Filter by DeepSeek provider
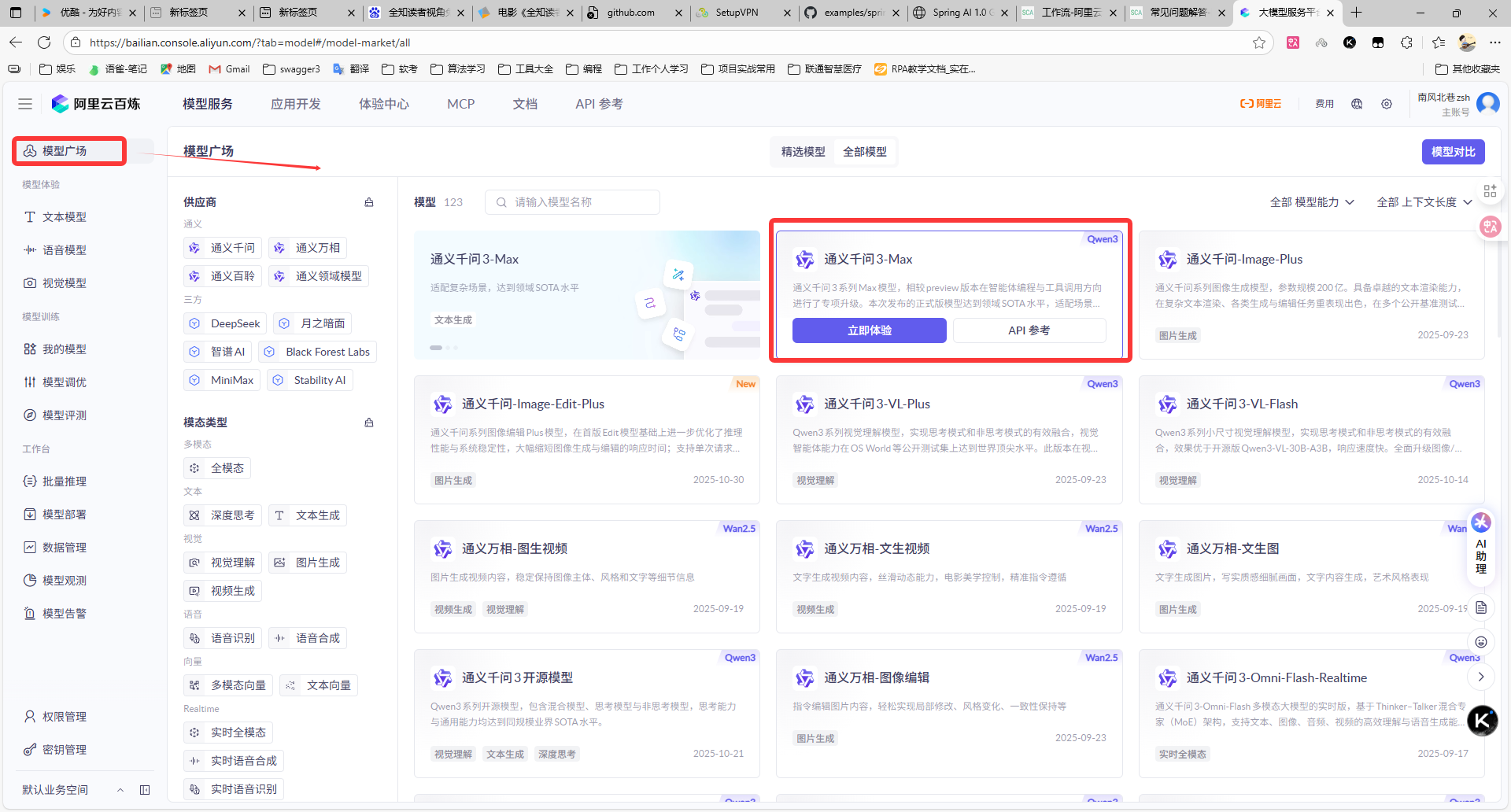Viewport: 1511px width, 812px height. 225,323
